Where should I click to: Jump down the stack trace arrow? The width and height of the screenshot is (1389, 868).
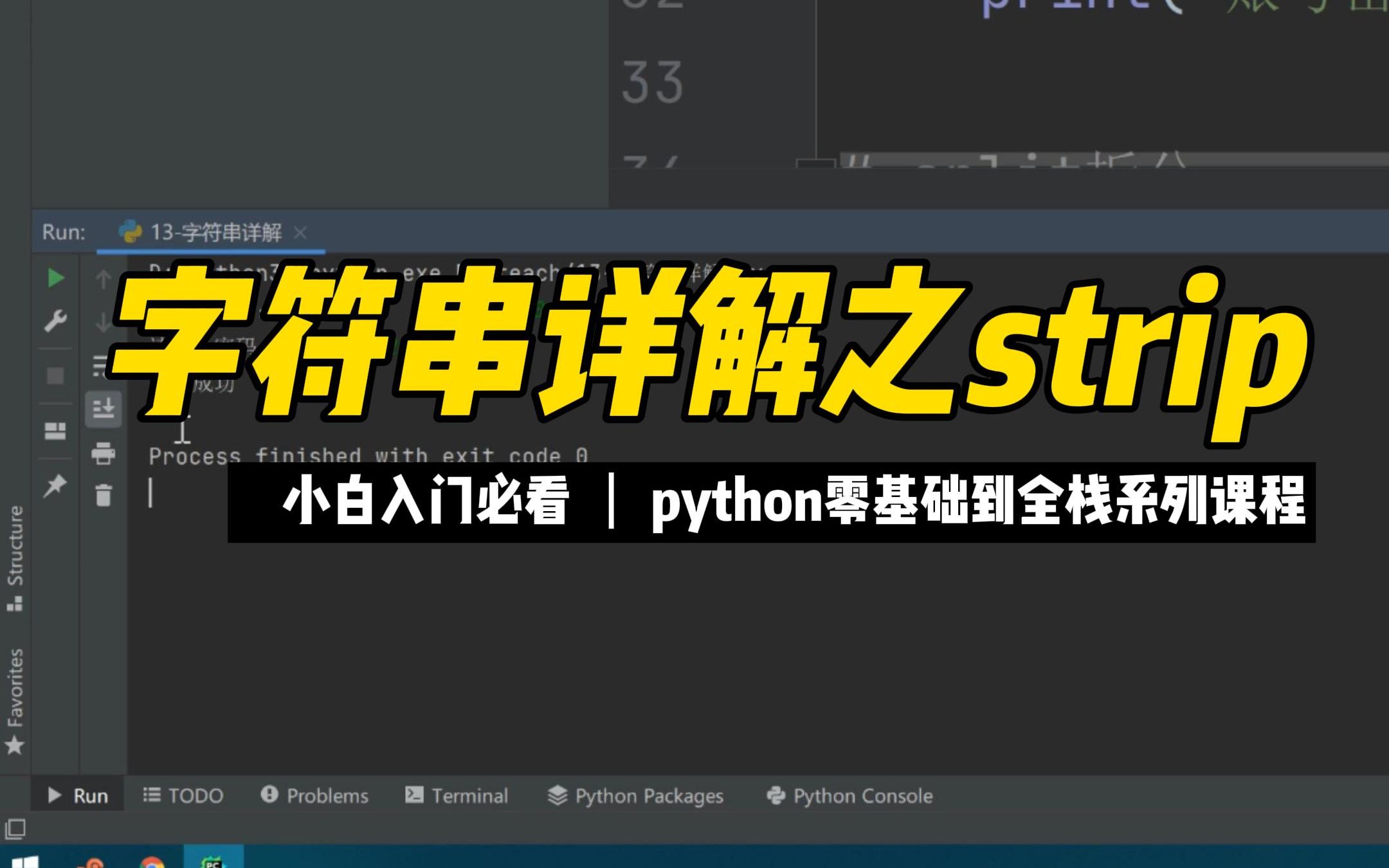[103, 321]
